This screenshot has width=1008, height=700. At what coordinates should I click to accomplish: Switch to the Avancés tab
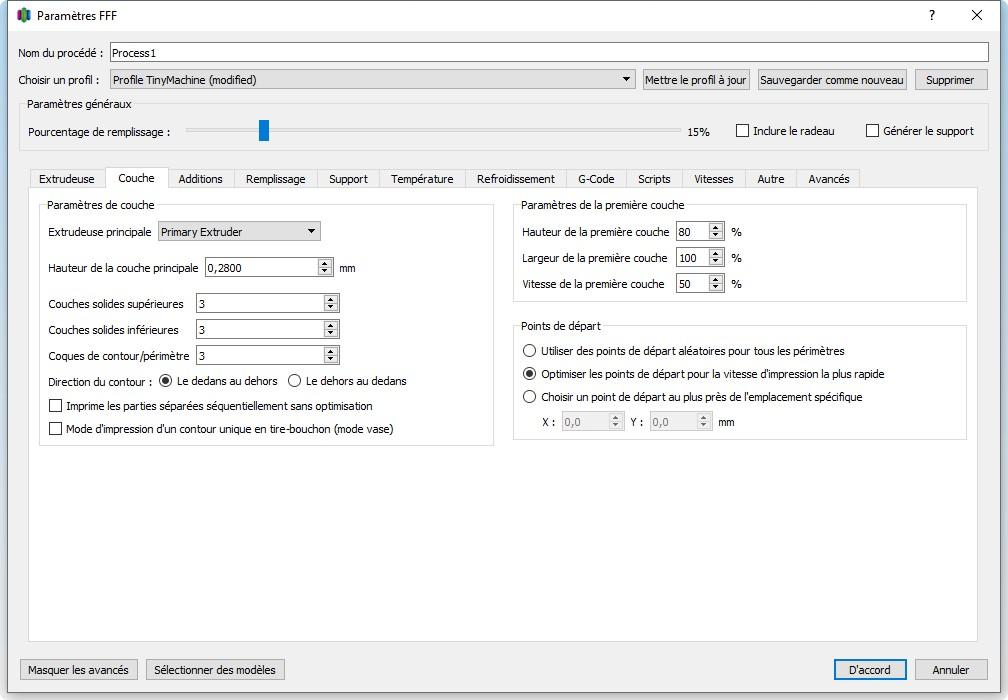coord(829,179)
